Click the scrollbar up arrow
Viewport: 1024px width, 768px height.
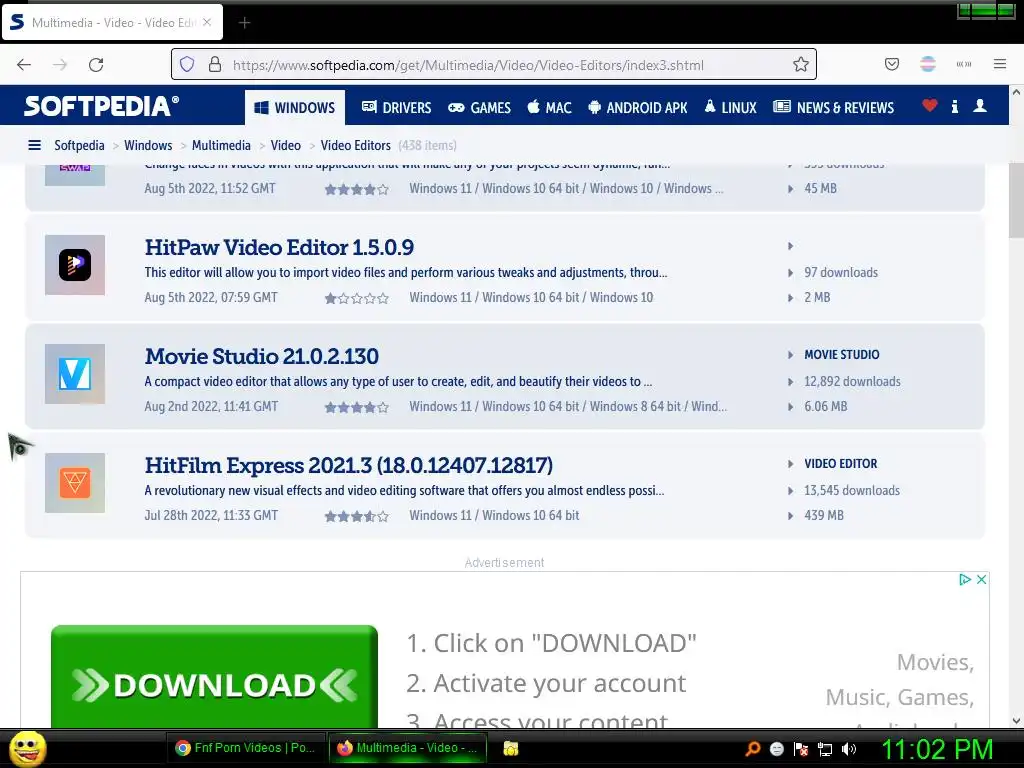(x=1016, y=92)
